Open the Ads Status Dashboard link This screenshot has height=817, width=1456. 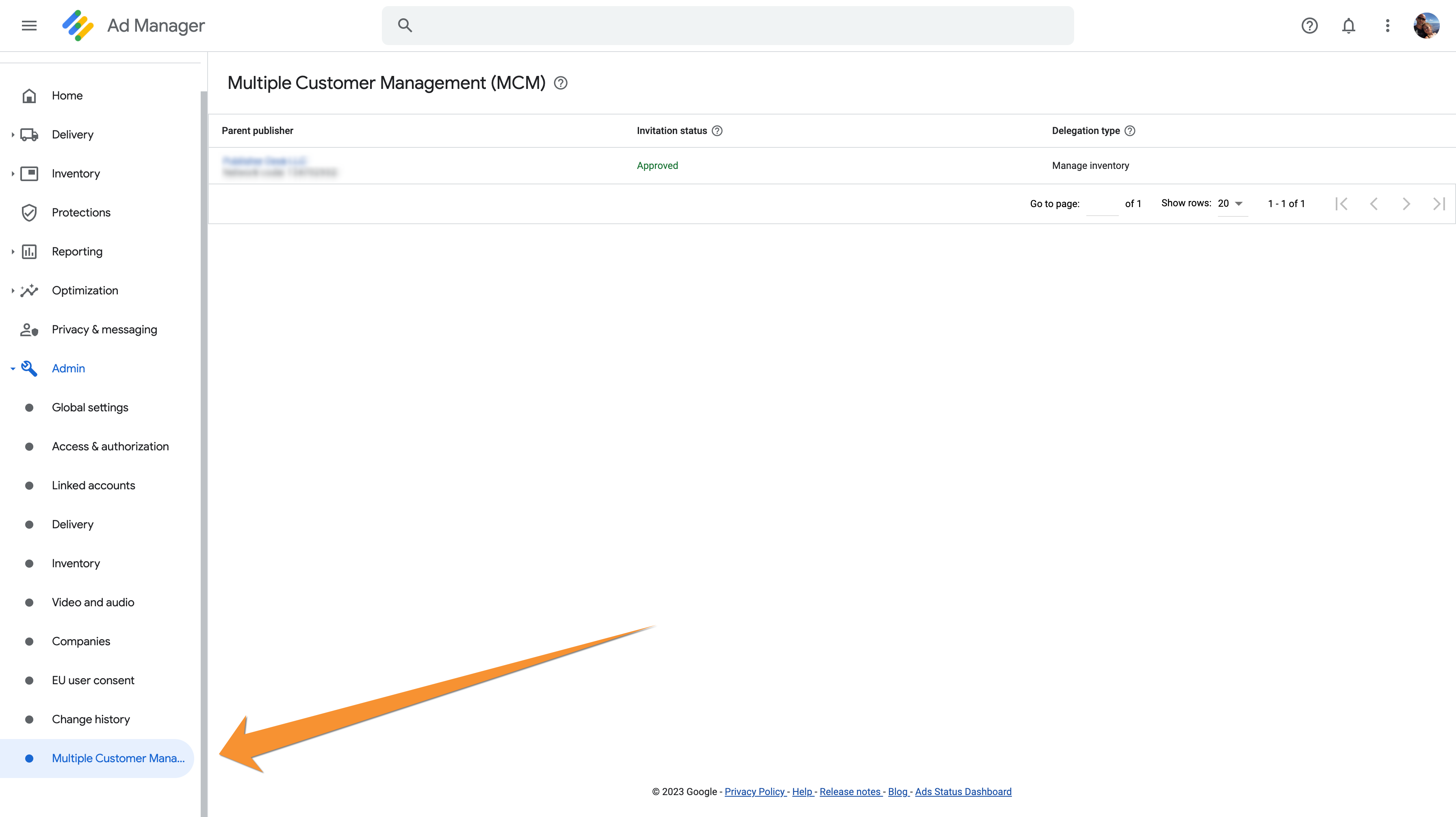[x=962, y=791]
